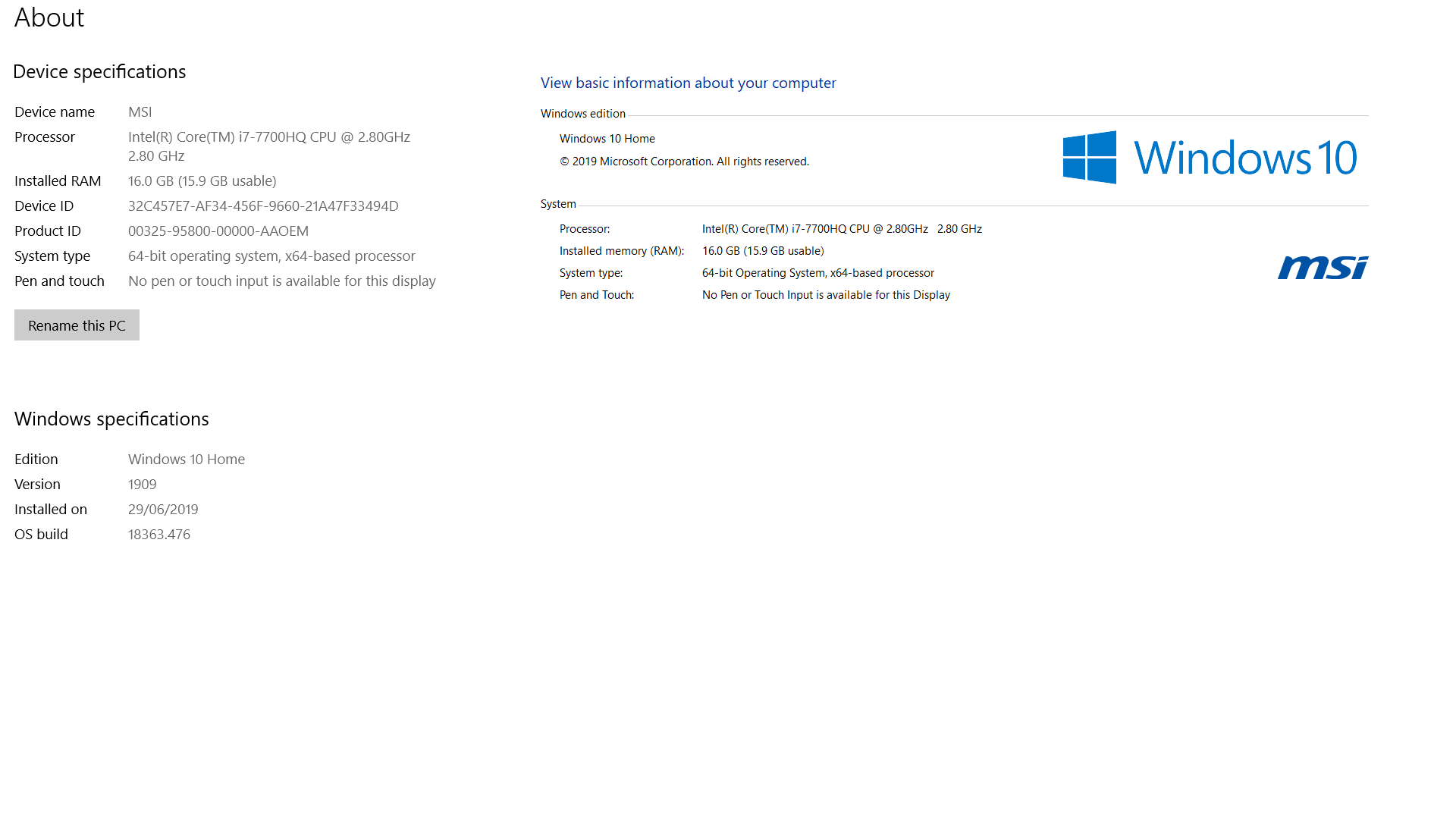Select processor value Intel(R) Core(TM) i7-7700HQ in Device specifications

(x=269, y=146)
